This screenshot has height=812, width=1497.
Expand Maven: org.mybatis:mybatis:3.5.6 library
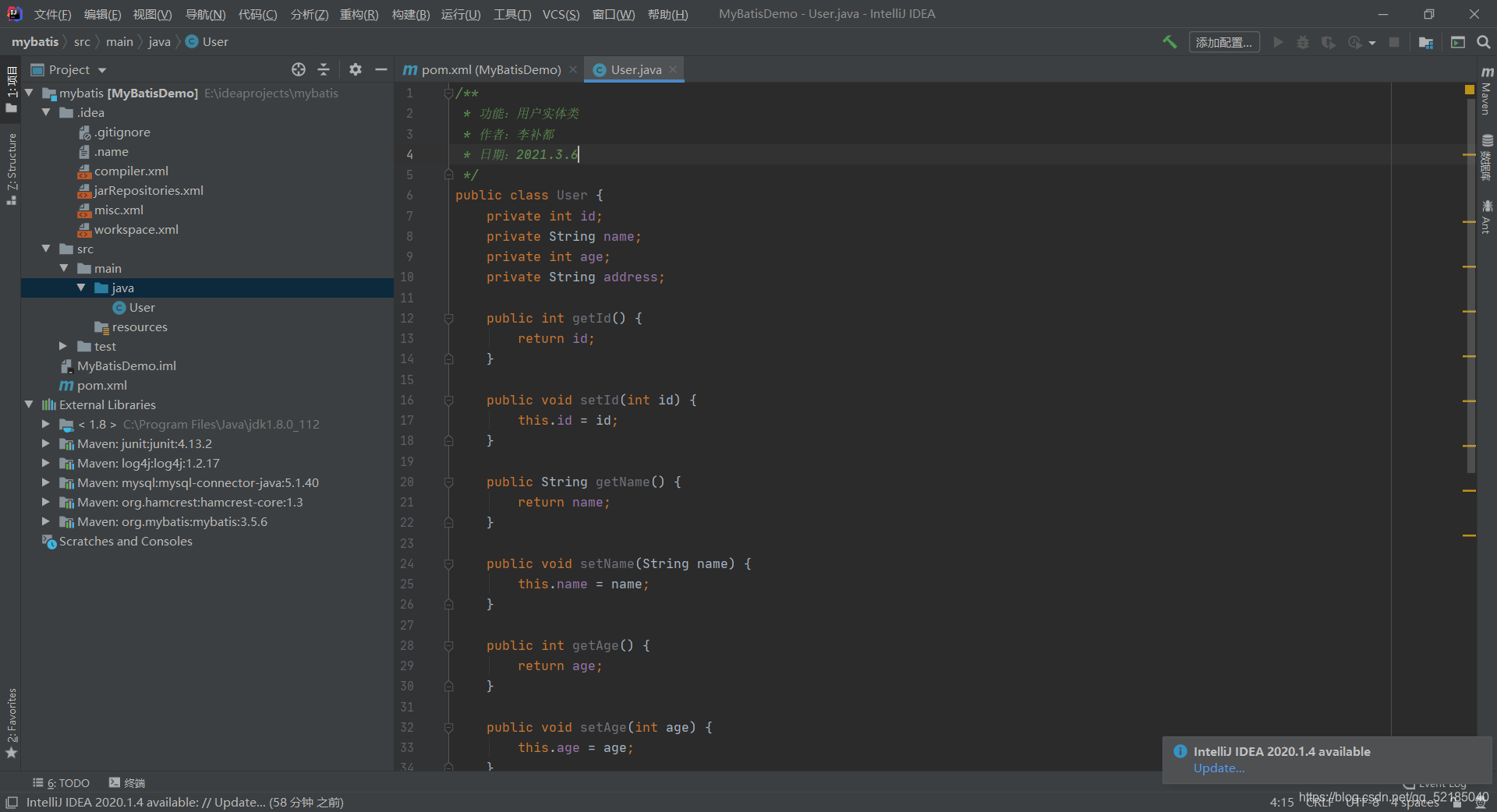click(46, 521)
